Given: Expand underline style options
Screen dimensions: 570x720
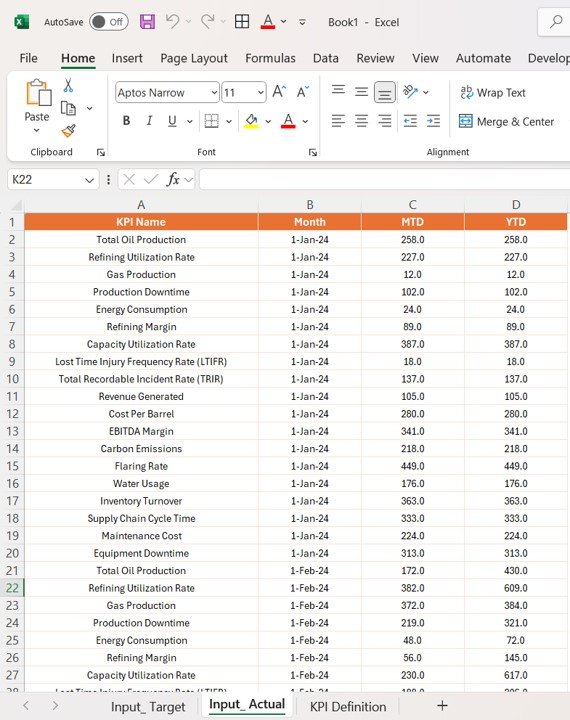Looking at the screenshot, I should coord(189,121).
